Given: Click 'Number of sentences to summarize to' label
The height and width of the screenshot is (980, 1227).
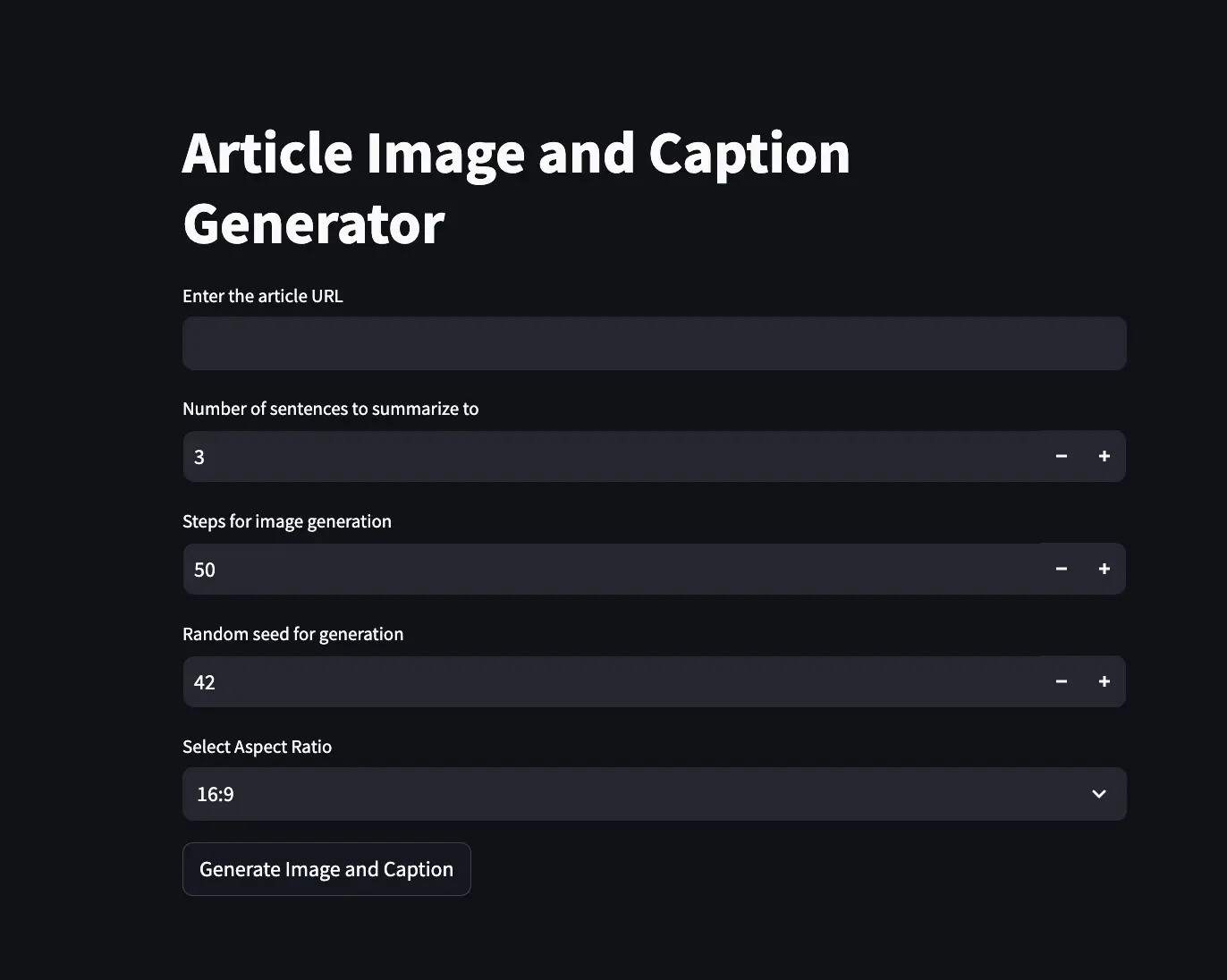Looking at the screenshot, I should pyautogui.click(x=331, y=409).
